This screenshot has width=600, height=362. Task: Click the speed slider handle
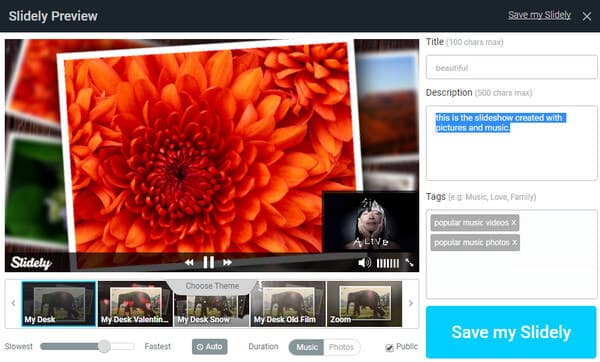(x=104, y=346)
